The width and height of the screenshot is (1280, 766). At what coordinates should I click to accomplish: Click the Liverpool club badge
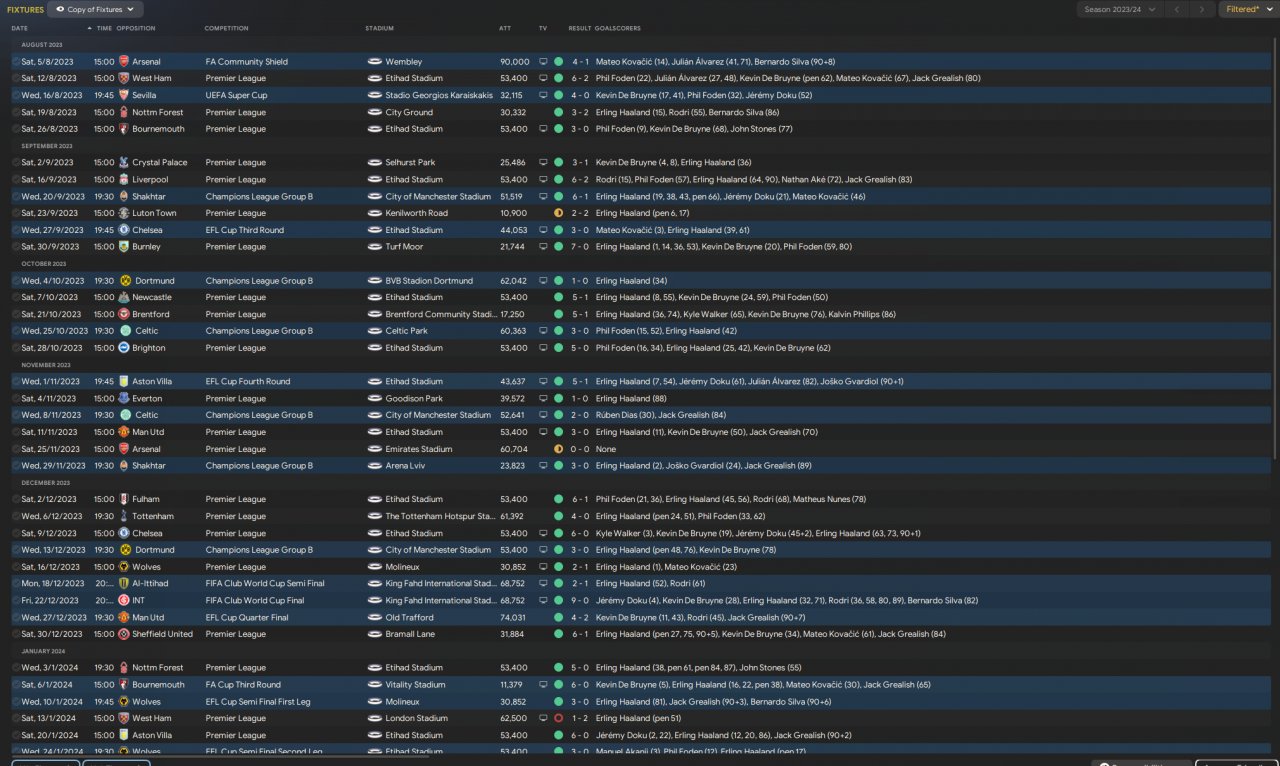point(124,179)
